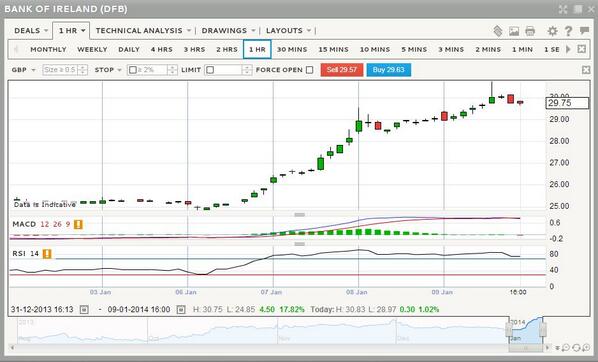Click the RSI warning icon
The width and height of the screenshot is (598, 362).
47,254
